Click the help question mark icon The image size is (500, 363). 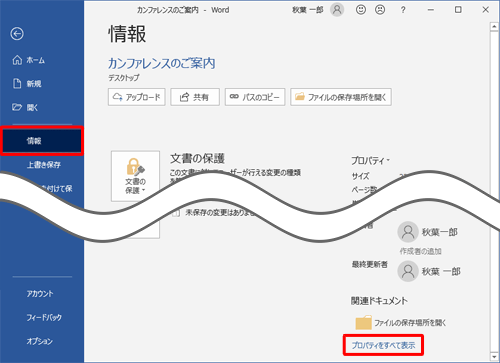tap(403, 10)
